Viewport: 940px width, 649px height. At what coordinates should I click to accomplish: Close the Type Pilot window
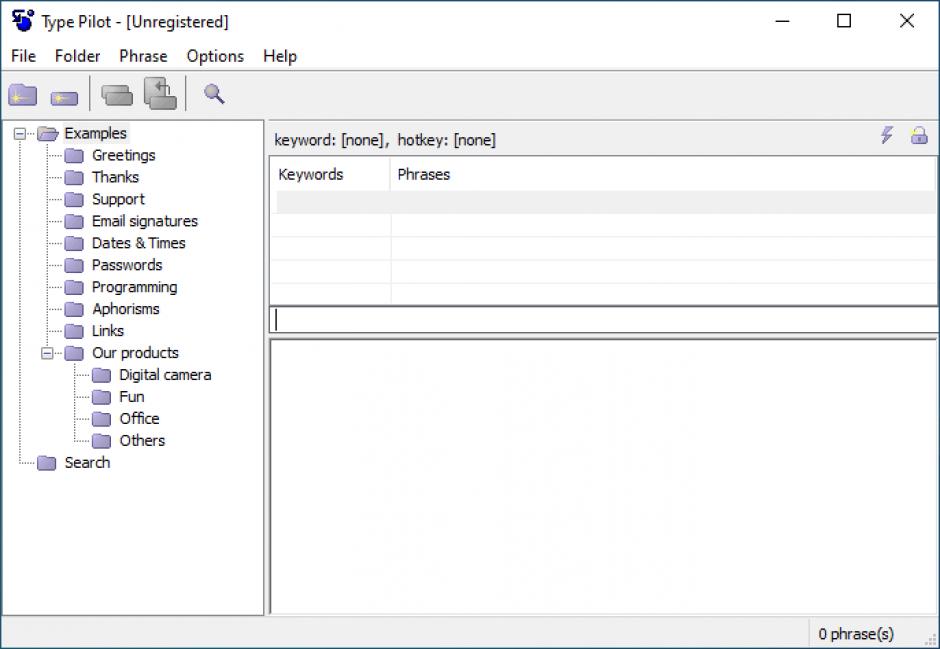pos(907,21)
